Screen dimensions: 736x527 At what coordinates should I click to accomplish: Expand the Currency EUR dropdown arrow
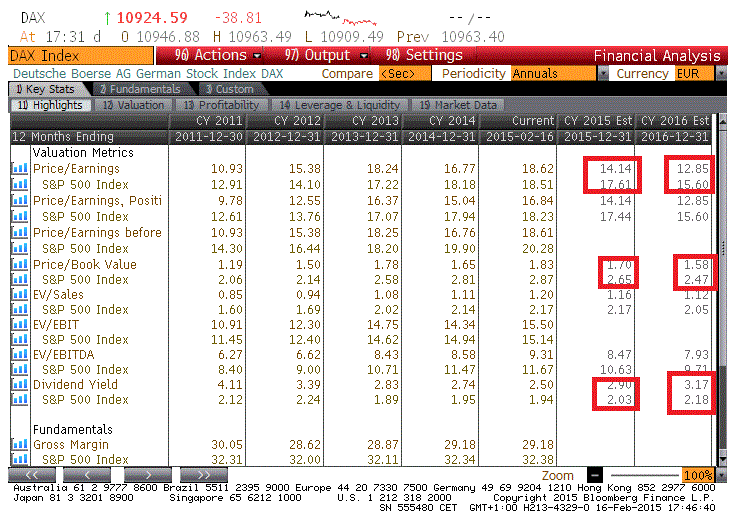coord(721,74)
